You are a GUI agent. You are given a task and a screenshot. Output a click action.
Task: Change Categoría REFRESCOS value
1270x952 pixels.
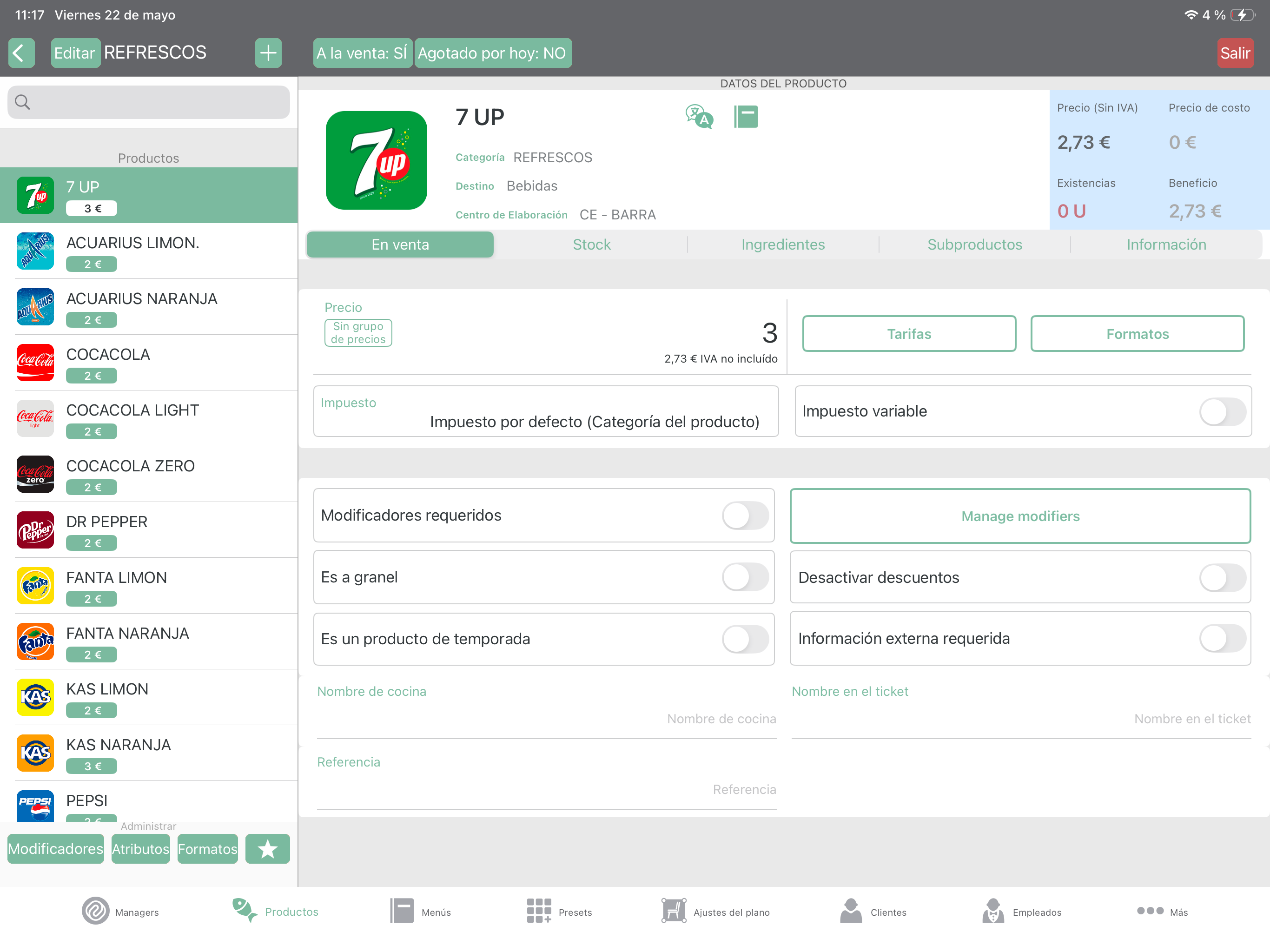click(x=552, y=157)
